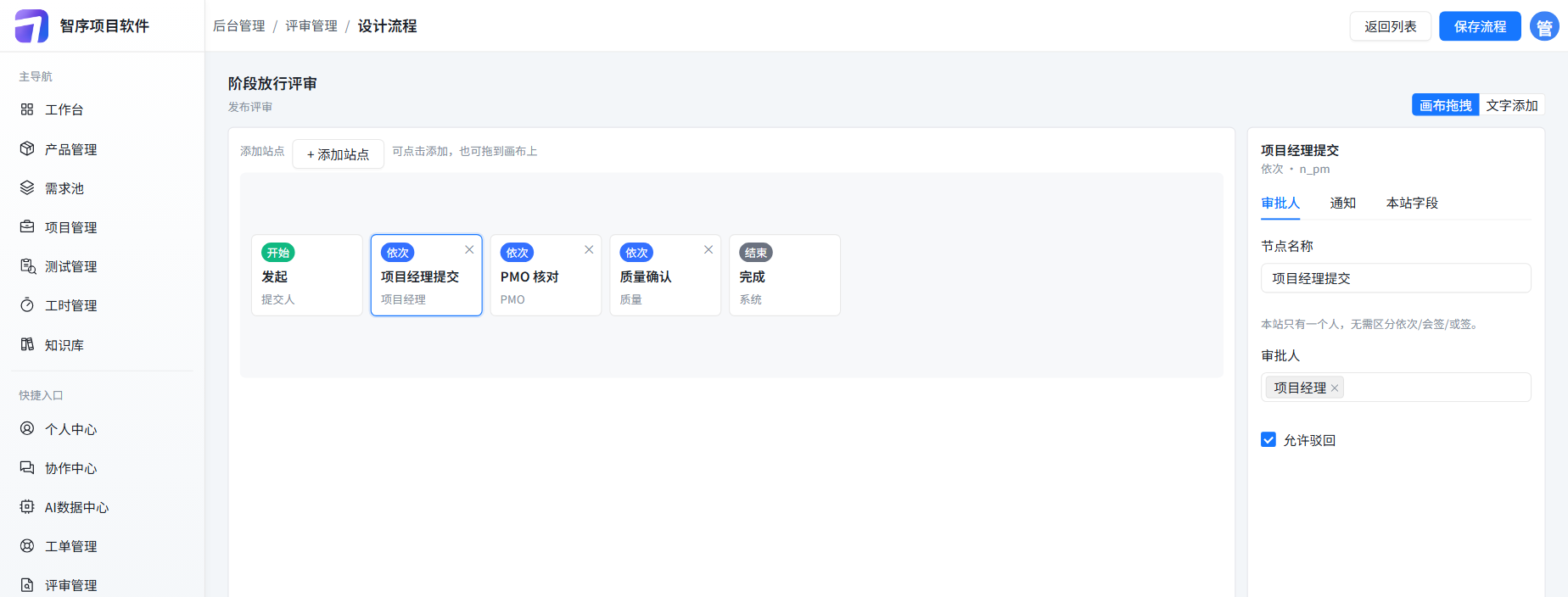Click the 节点名称 input field
1568x597 pixels.
[1396, 278]
